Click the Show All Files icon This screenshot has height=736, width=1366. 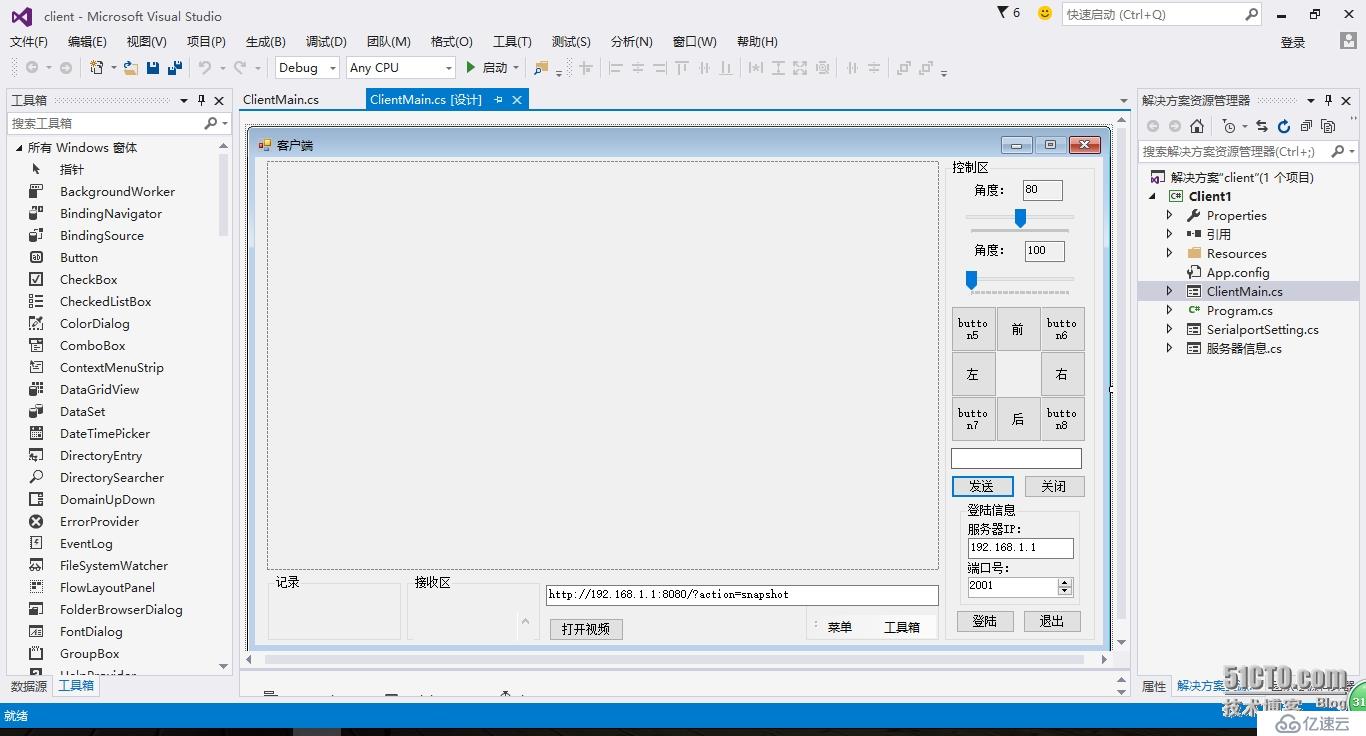[1328, 126]
